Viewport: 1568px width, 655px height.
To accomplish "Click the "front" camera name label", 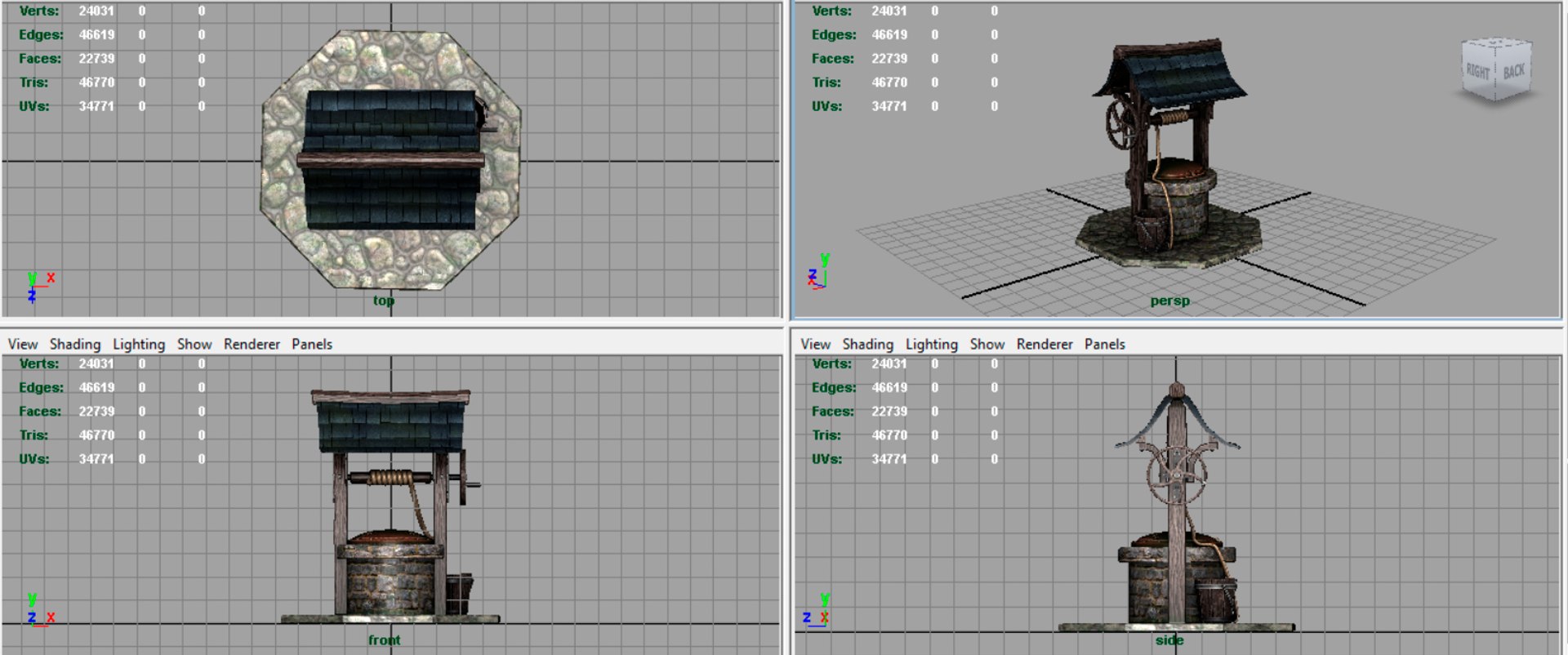I will (x=384, y=640).
